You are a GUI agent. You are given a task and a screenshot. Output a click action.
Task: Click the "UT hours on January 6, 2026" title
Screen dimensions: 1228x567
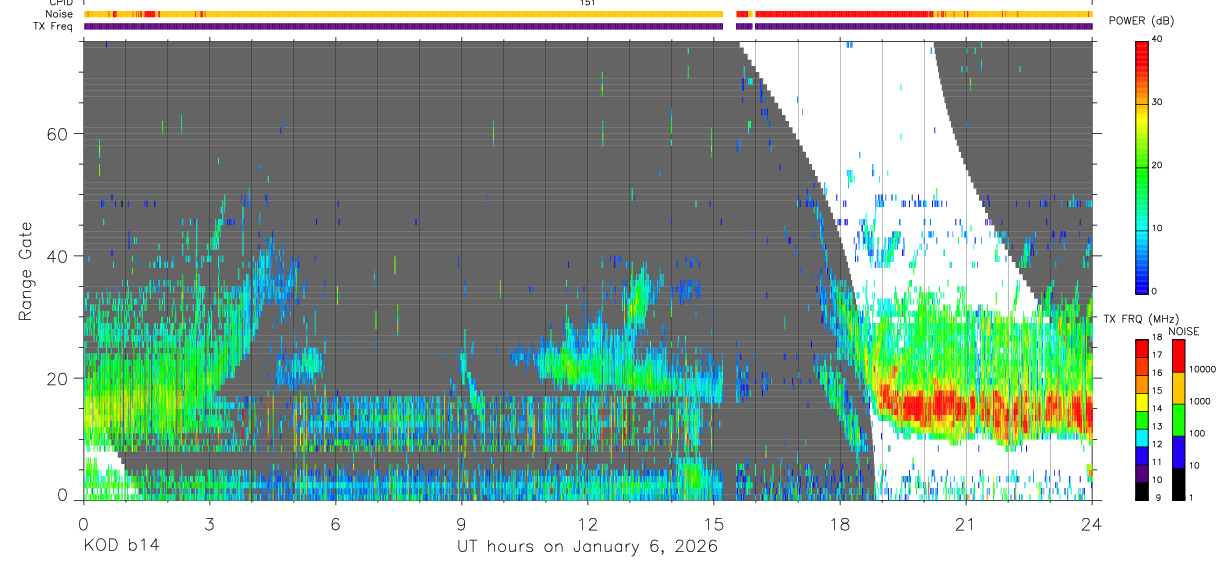click(x=587, y=547)
